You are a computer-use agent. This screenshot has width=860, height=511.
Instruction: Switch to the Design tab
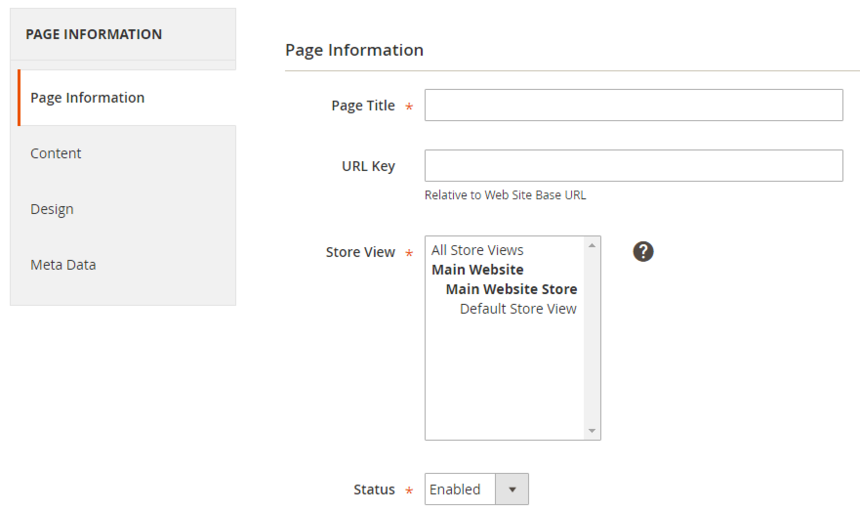click(52, 209)
